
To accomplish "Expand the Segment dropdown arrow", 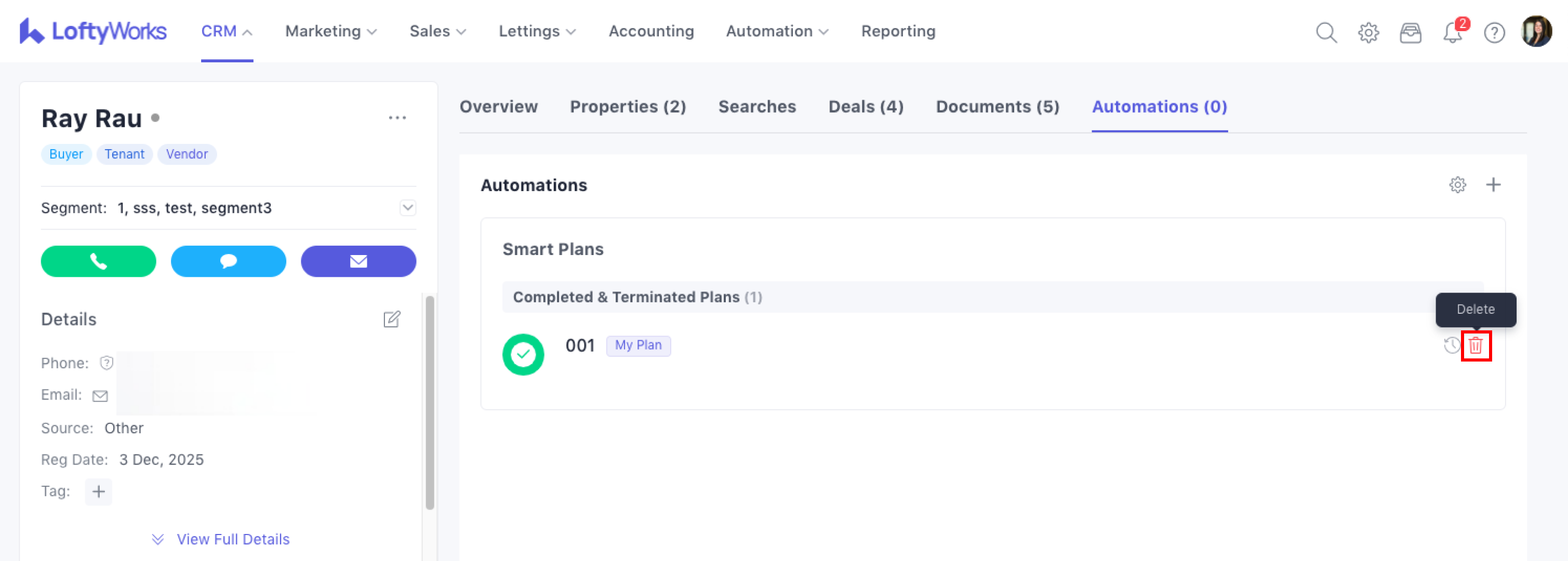I will 407,207.
